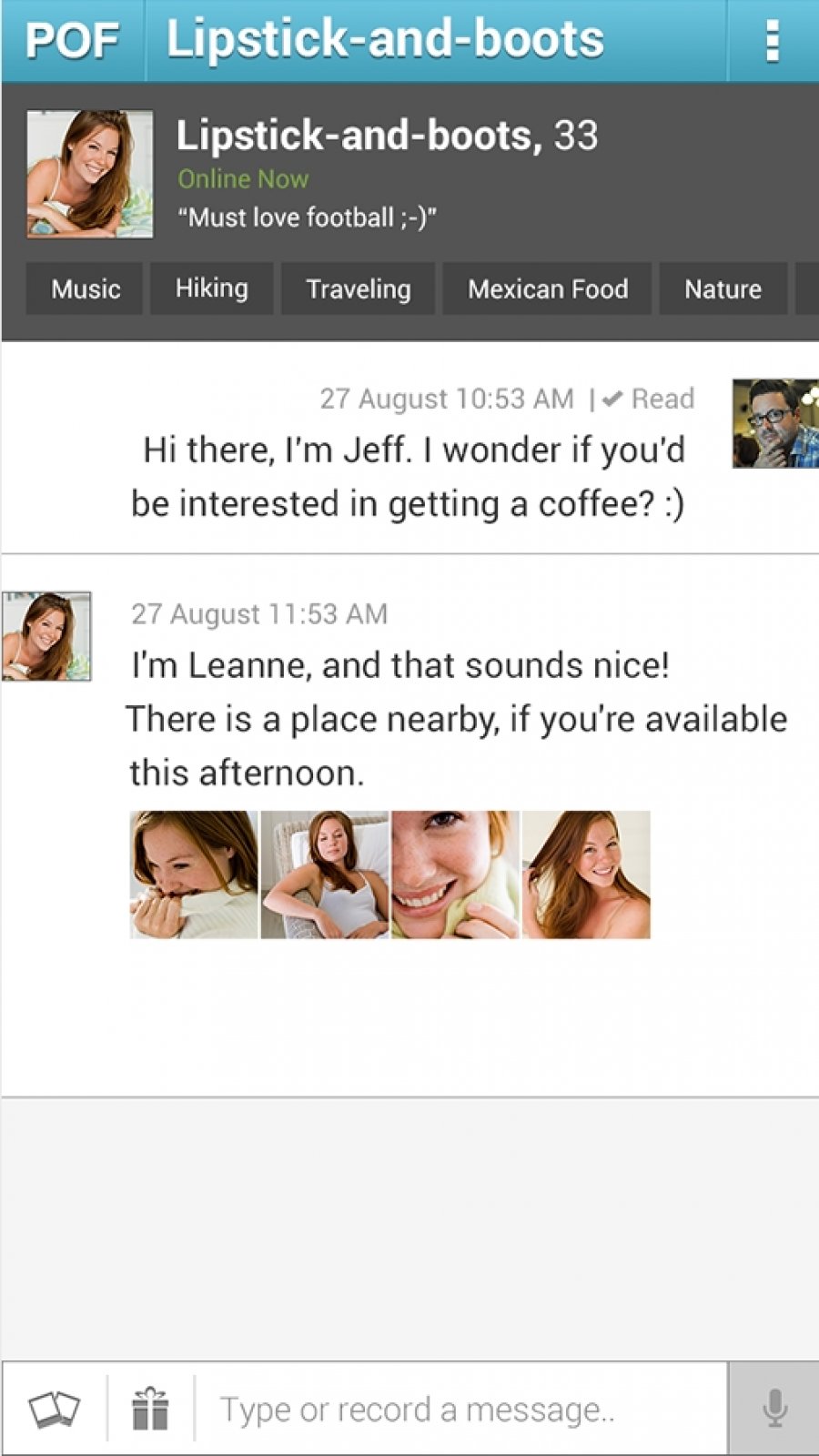The width and height of the screenshot is (819, 1456).
Task: Open second shared photo on couch
Action: coord(325,875)
